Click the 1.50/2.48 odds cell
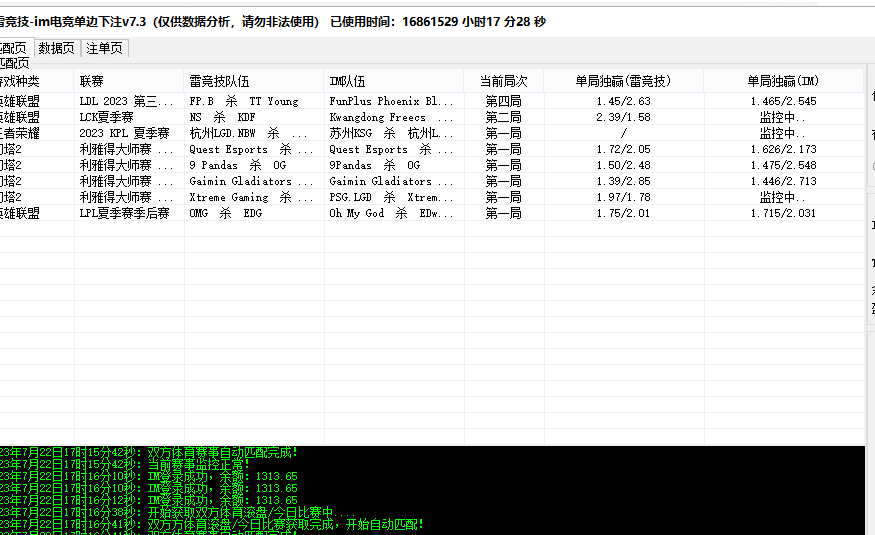 click(623, 165)
